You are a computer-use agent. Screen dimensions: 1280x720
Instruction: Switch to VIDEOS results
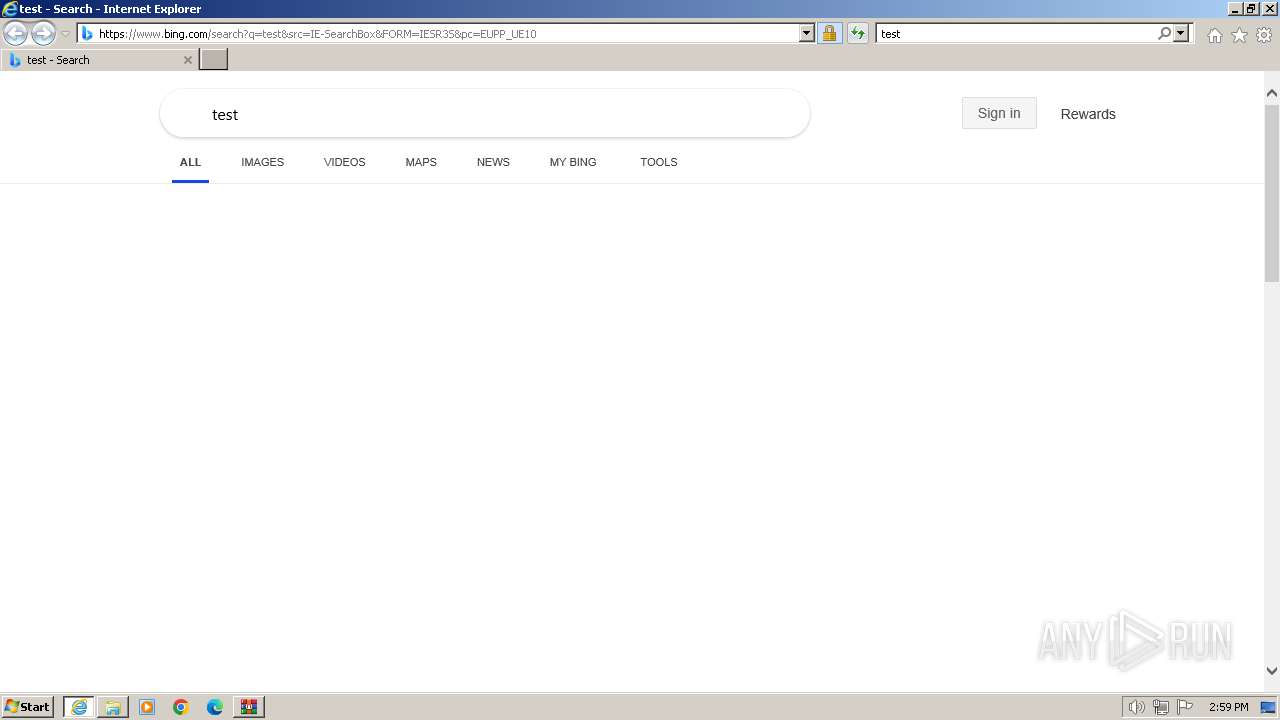[x=344, y=162]
